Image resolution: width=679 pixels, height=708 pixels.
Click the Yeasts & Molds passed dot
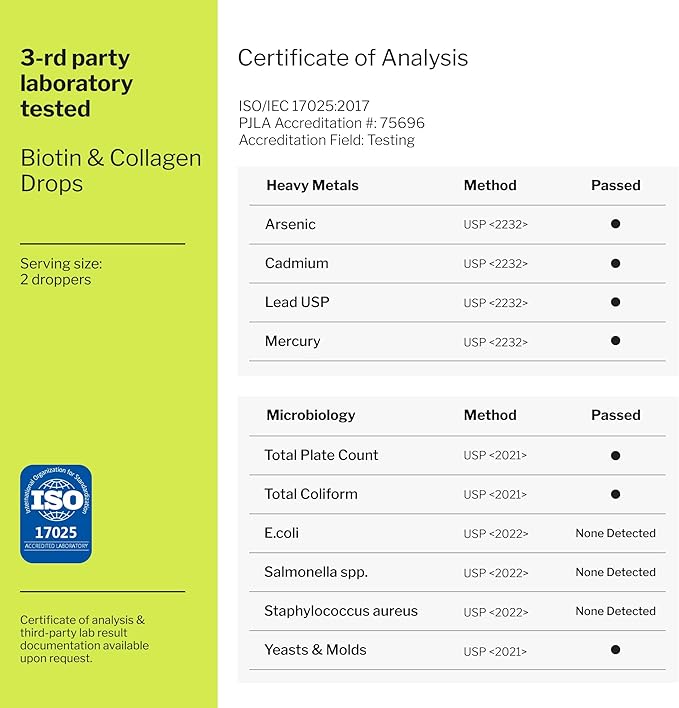tap(615, 650)
